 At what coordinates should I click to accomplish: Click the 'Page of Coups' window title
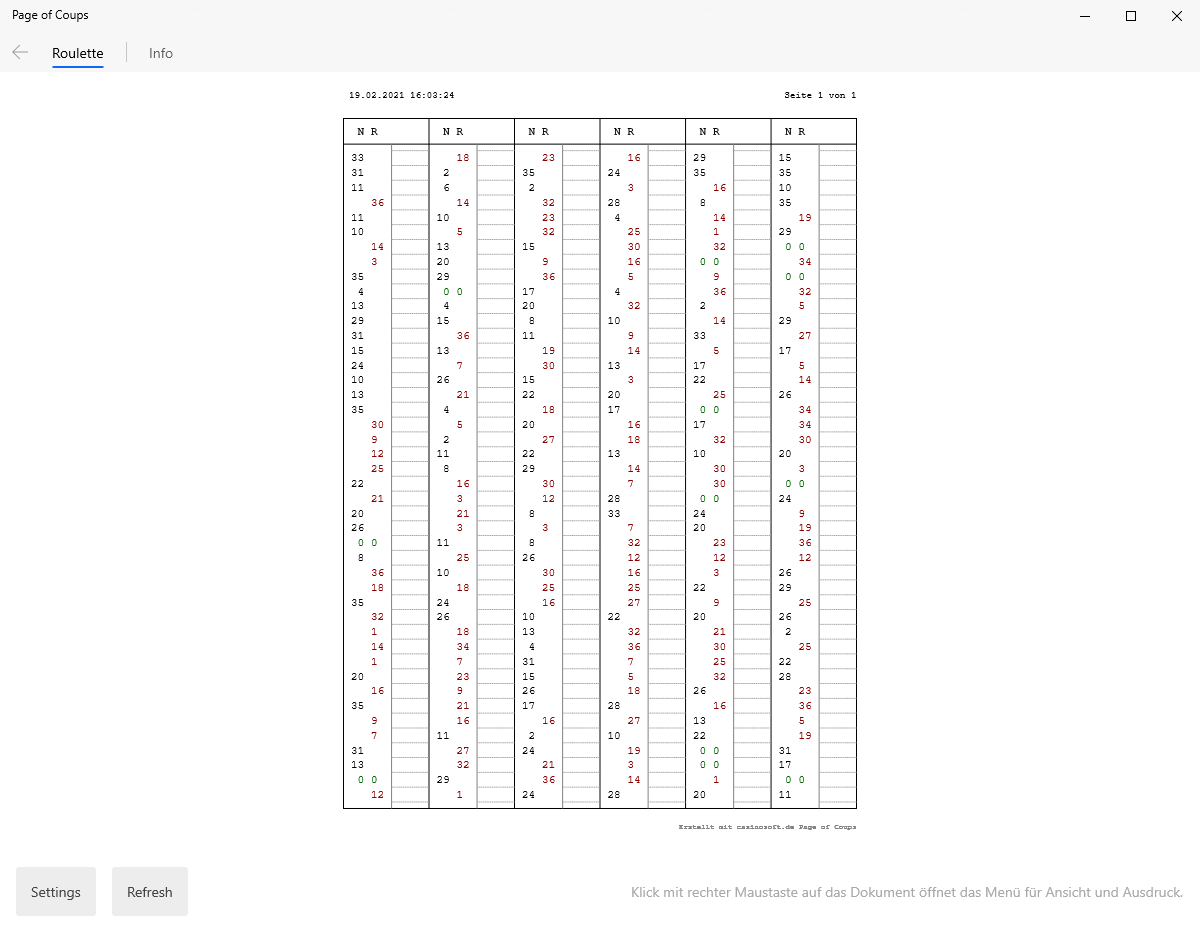point(50,15)
